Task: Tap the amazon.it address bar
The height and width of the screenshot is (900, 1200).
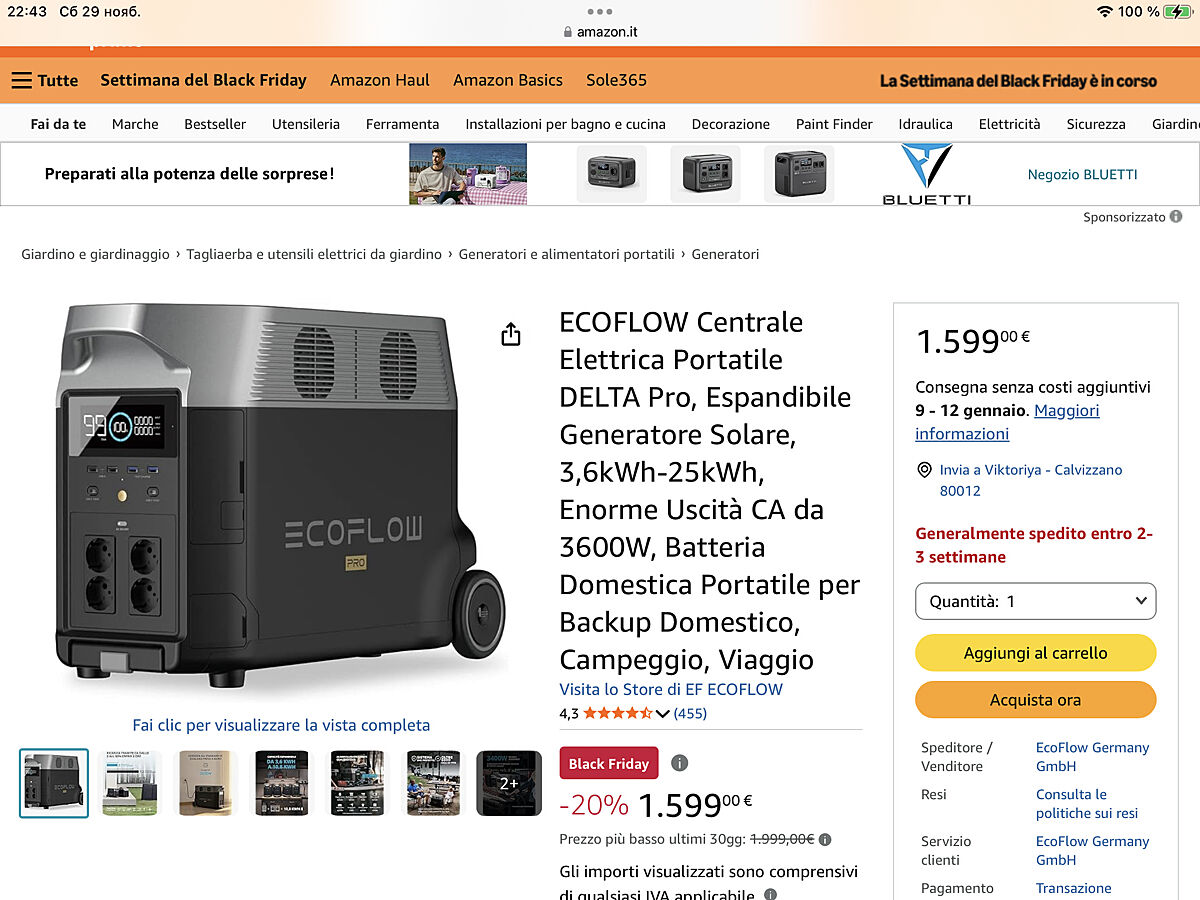Action: coord(600,31)
